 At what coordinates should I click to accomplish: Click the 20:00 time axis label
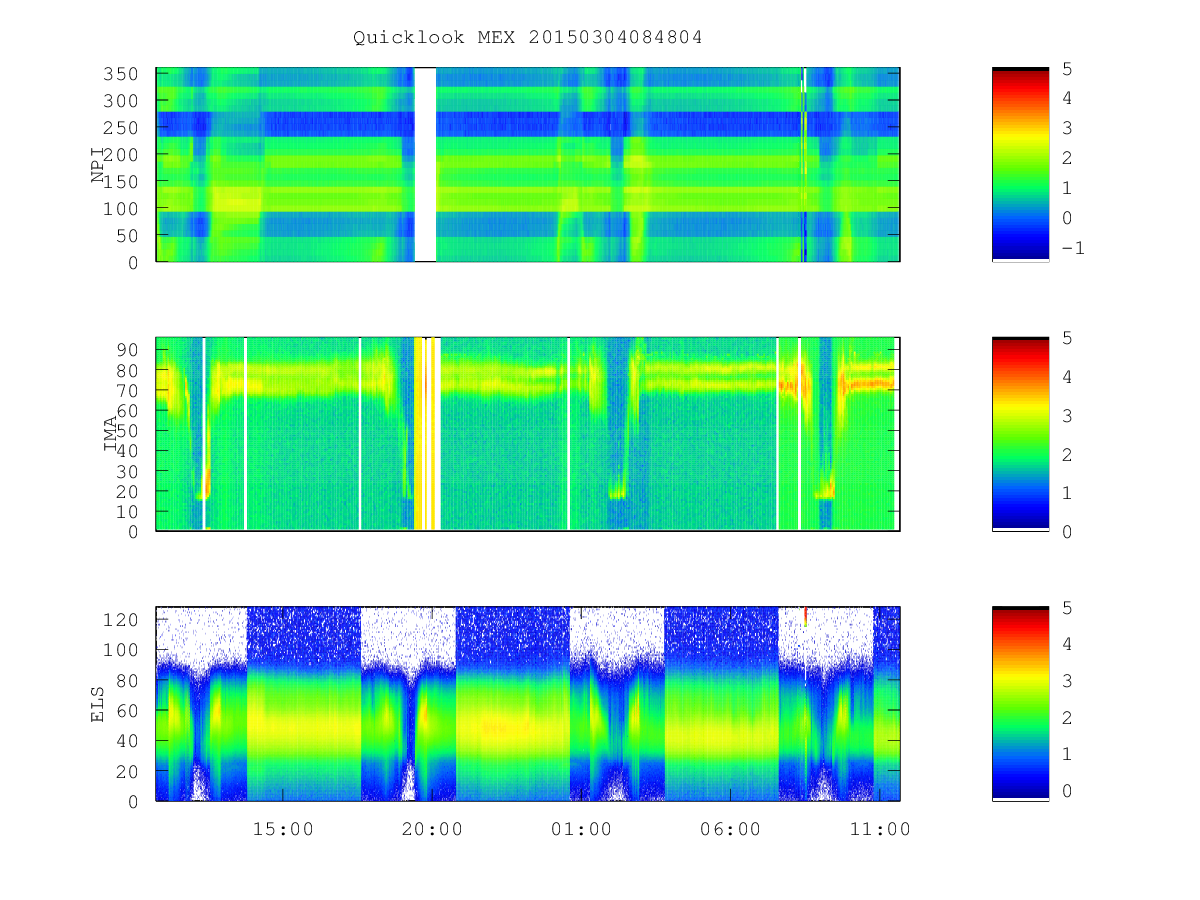click(432, 829)
